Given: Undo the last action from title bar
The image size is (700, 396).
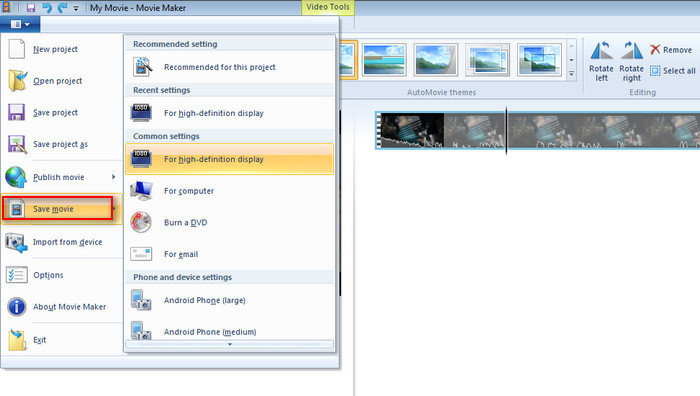Looking at the screenshot, I should coord(47,8).
